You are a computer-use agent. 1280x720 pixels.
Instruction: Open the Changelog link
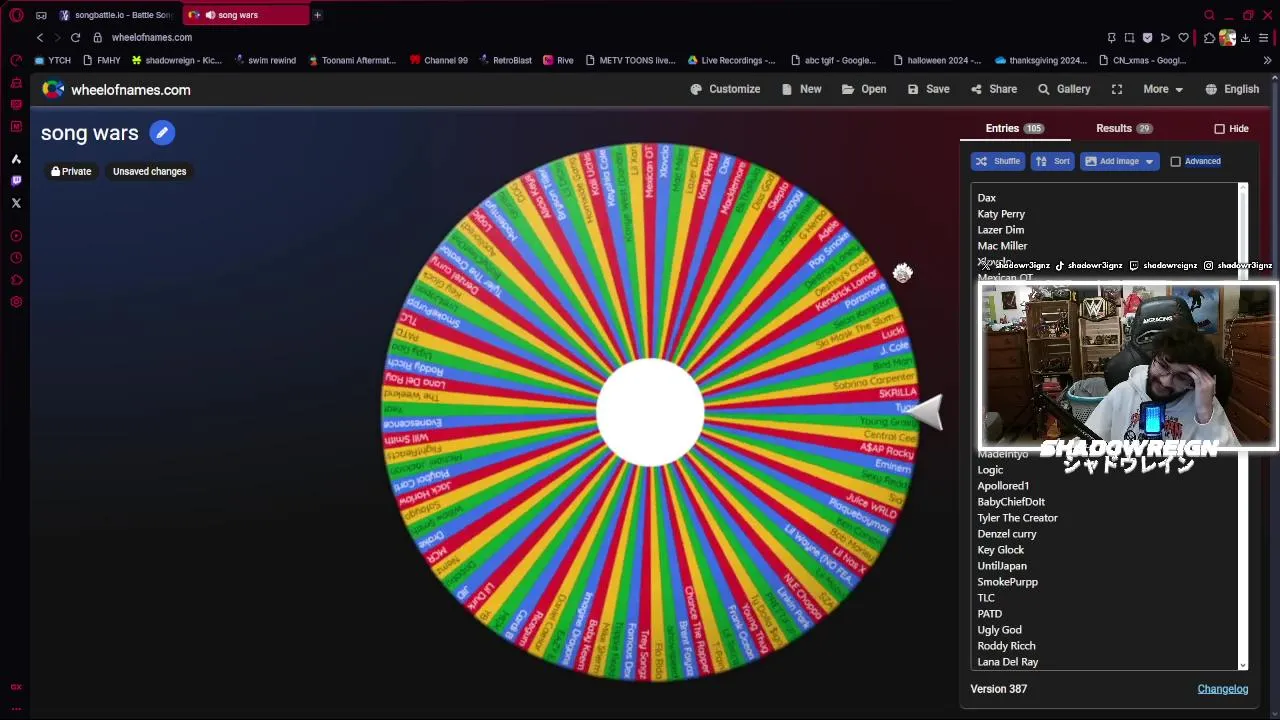coord(1222,689)
